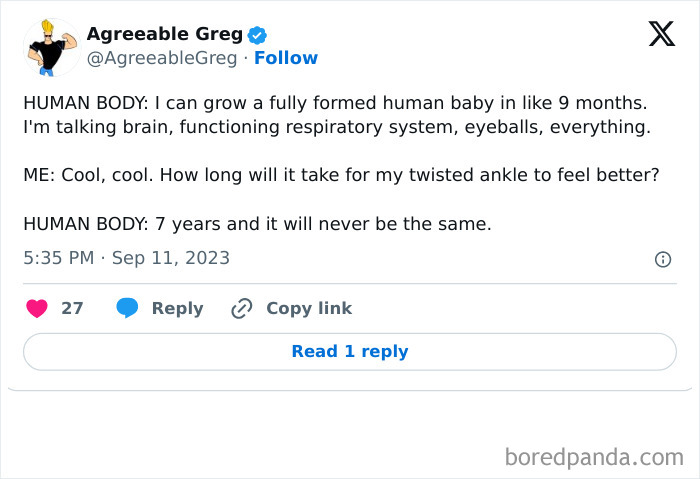700x479 pixels.
Task: Click the '7 years' final line
Action: coord(257,224)
